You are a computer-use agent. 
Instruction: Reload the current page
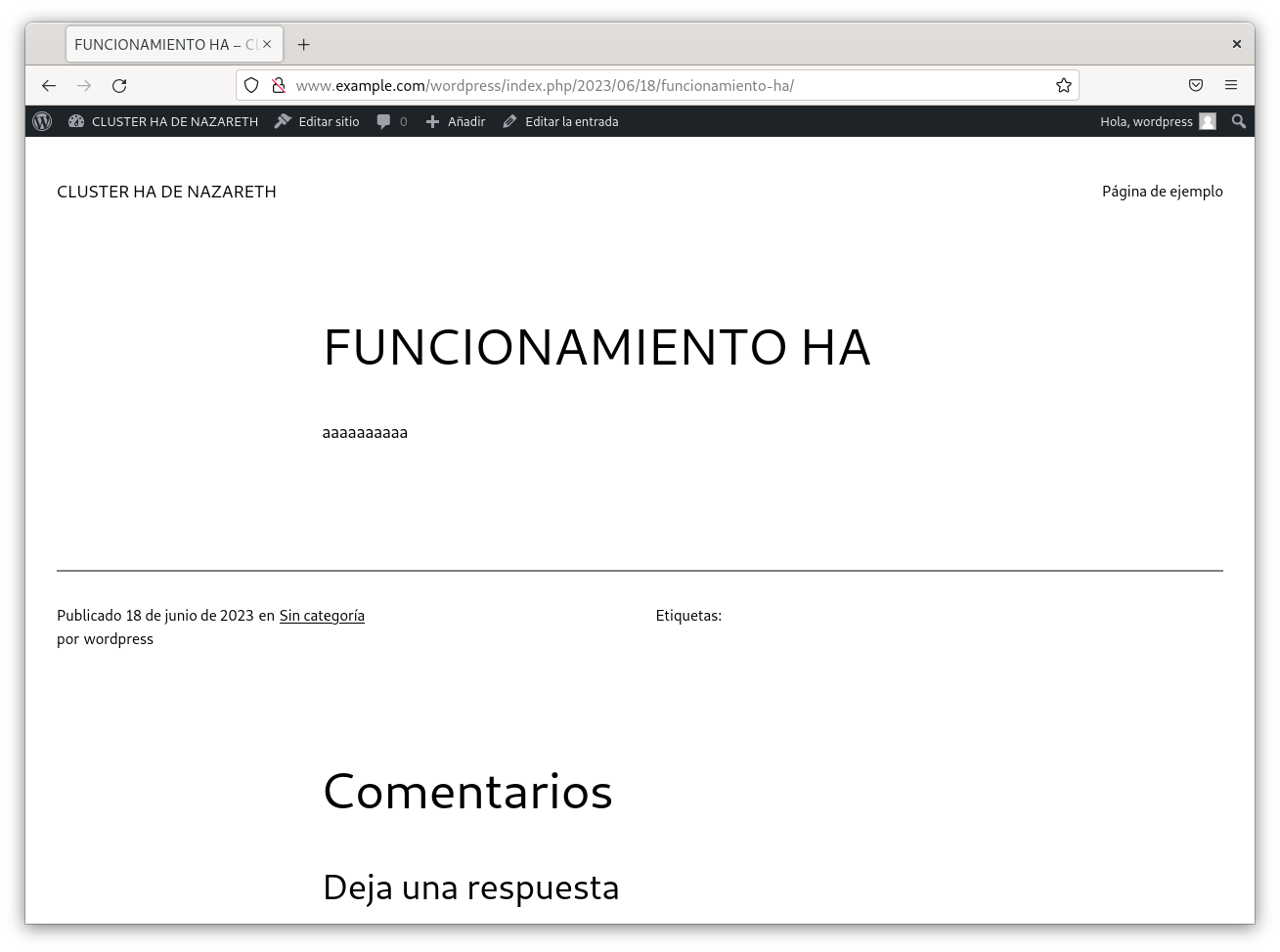[119, 85]
